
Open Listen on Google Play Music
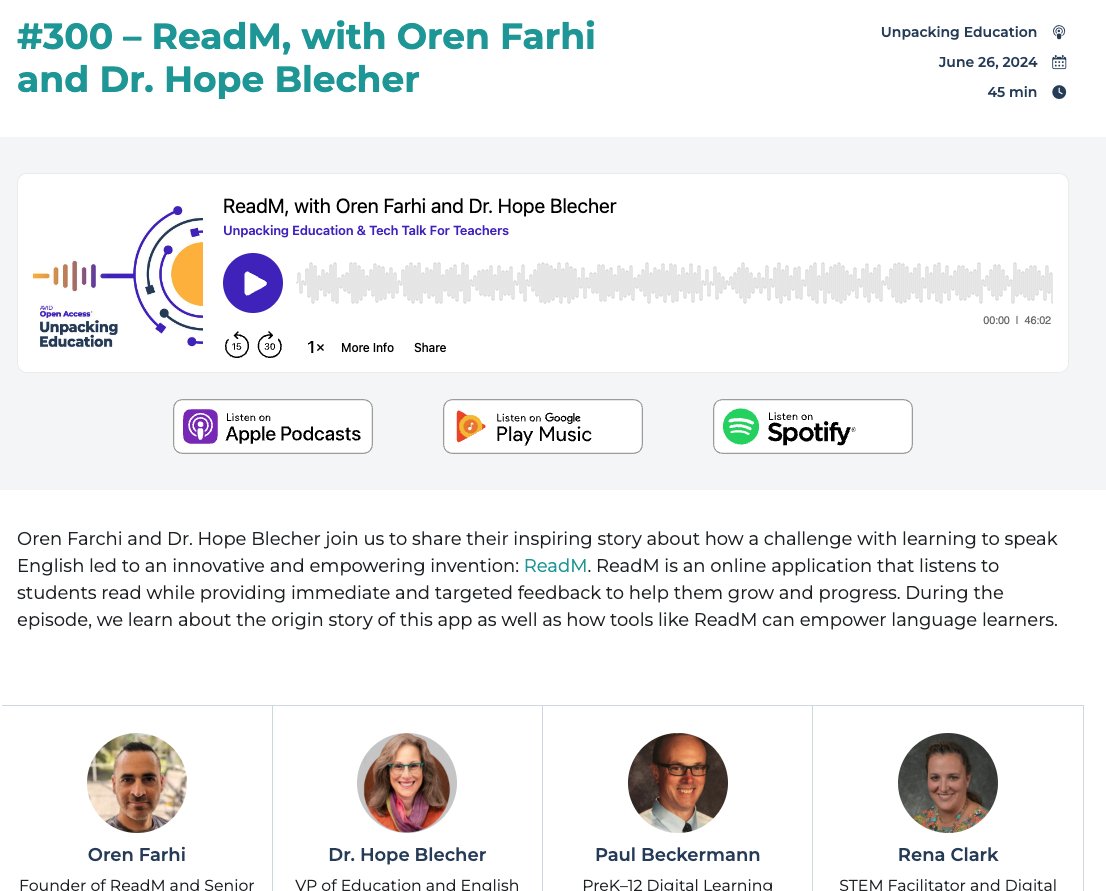542,426
